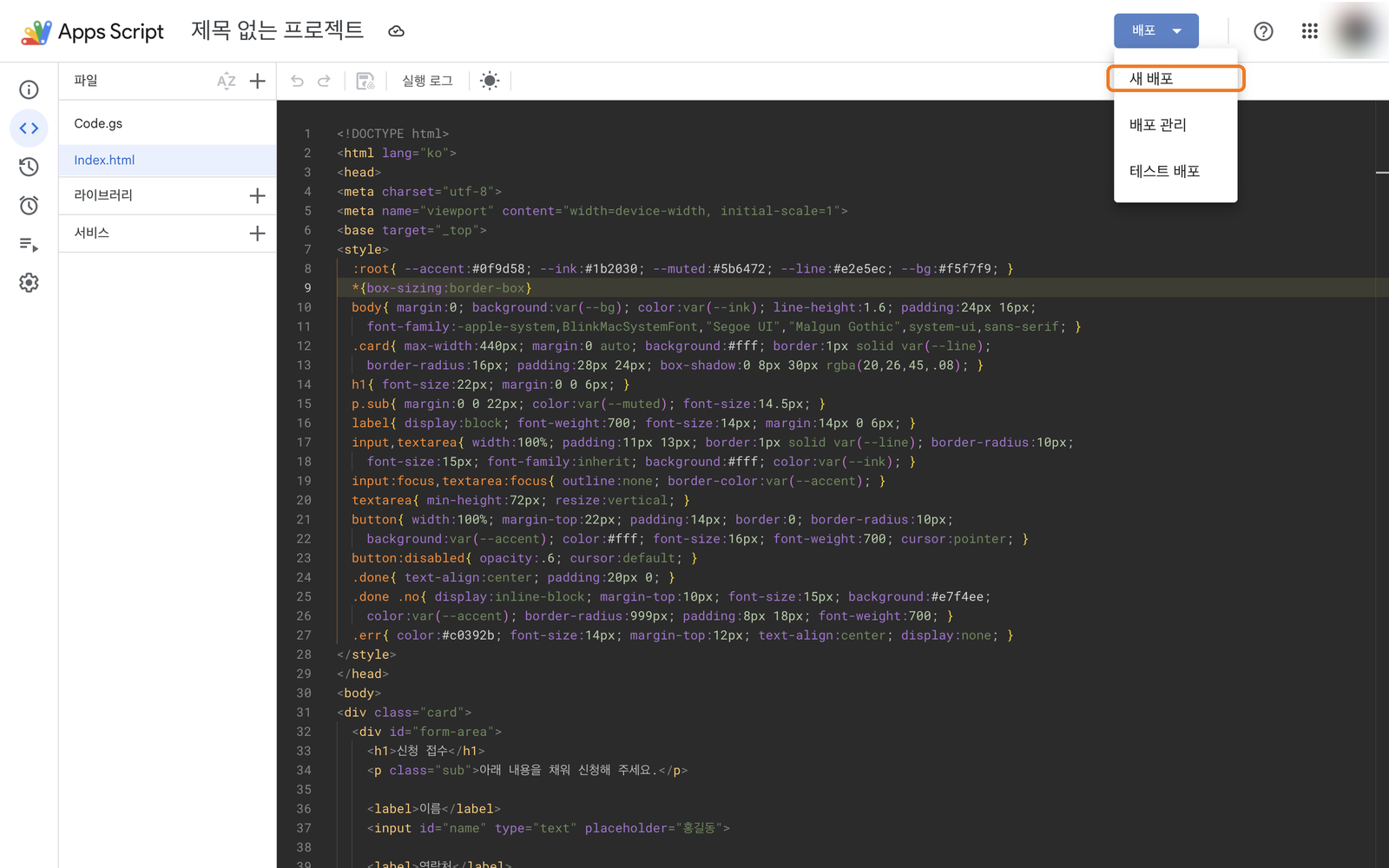Open the Triggers alarm clock icon
1389x868 pixels.
tap(29, 206)
